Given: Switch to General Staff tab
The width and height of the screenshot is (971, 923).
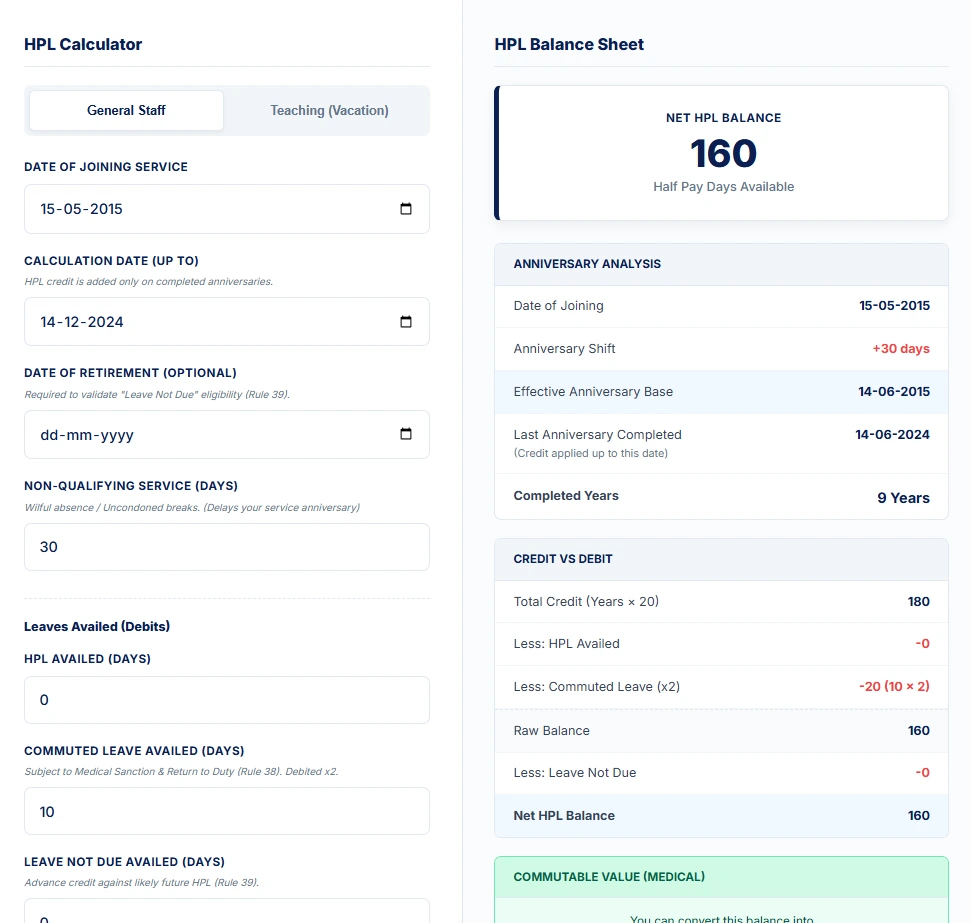Looking at the screenshot, I should [x=126, y=111].
